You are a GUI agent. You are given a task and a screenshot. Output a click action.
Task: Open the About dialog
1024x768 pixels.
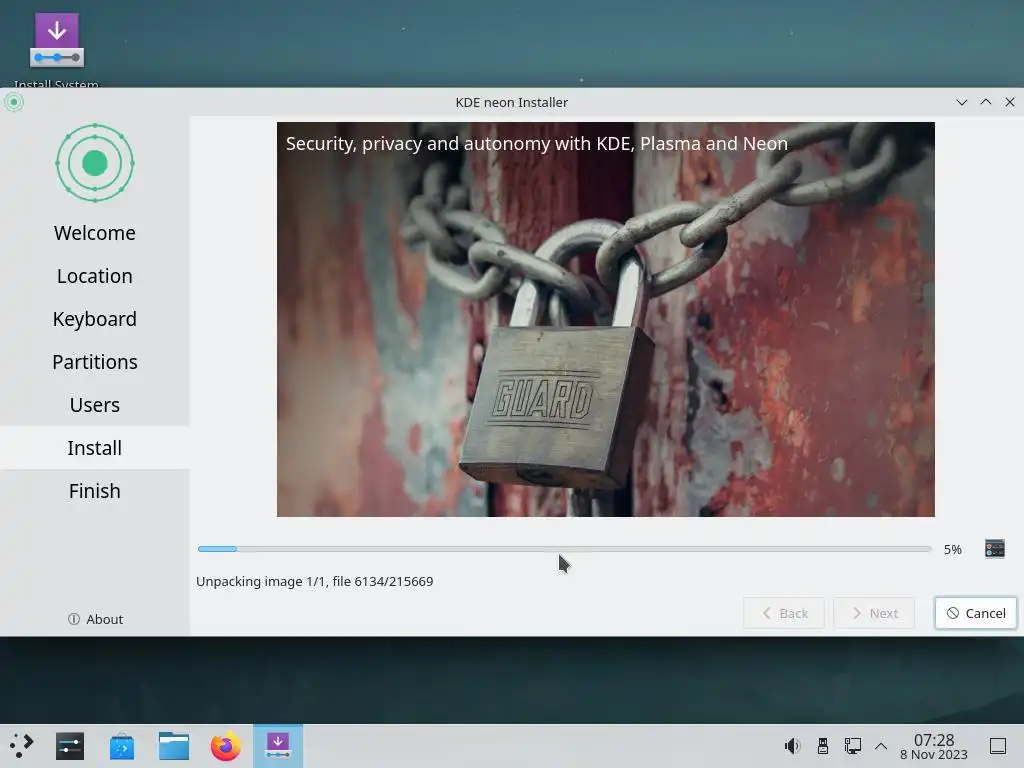point(95,619)
